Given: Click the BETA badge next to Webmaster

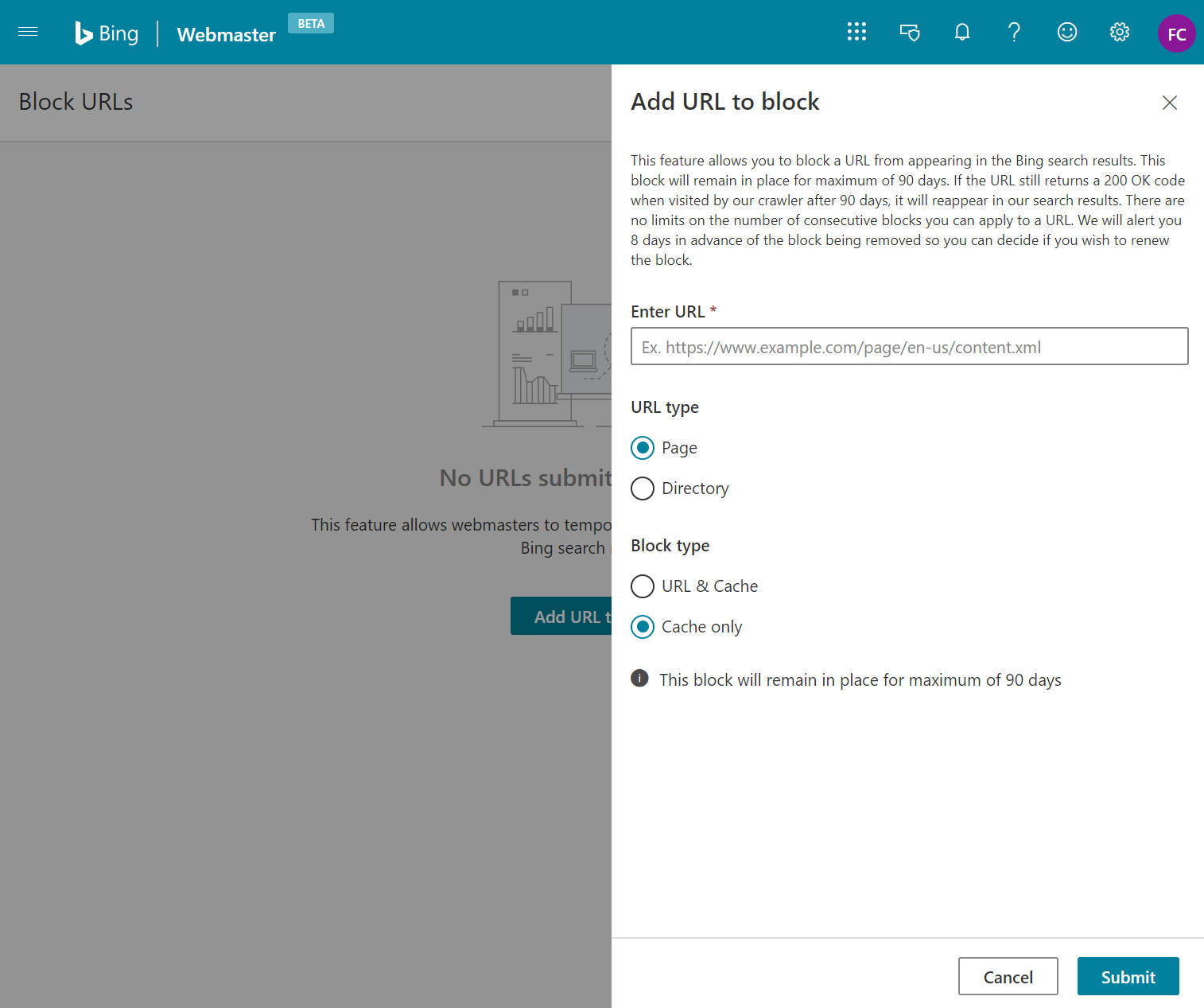Looking at the screenshot, I should 310,23.
